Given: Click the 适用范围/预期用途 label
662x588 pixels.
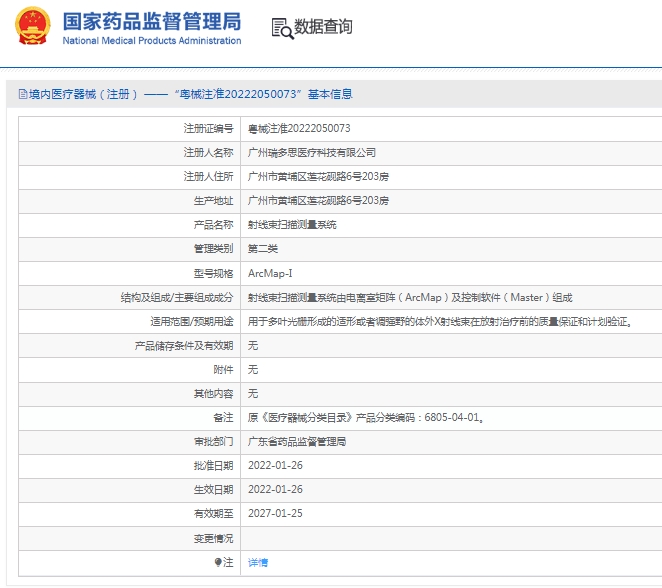Looking at the screenshot, I should click(x=192, y=322).
